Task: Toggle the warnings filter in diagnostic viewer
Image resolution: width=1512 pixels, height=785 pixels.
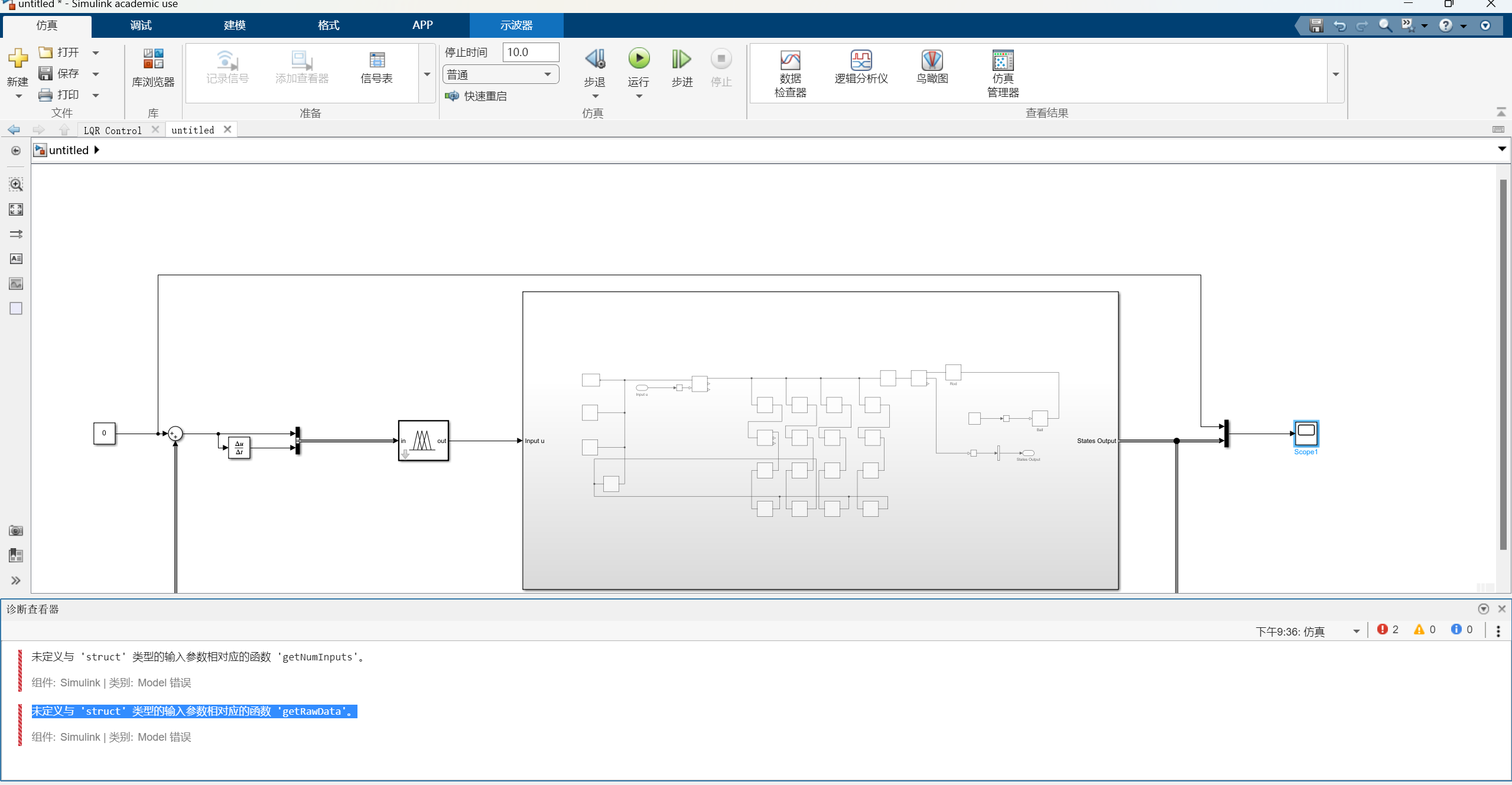Action: pos(1424,630)
